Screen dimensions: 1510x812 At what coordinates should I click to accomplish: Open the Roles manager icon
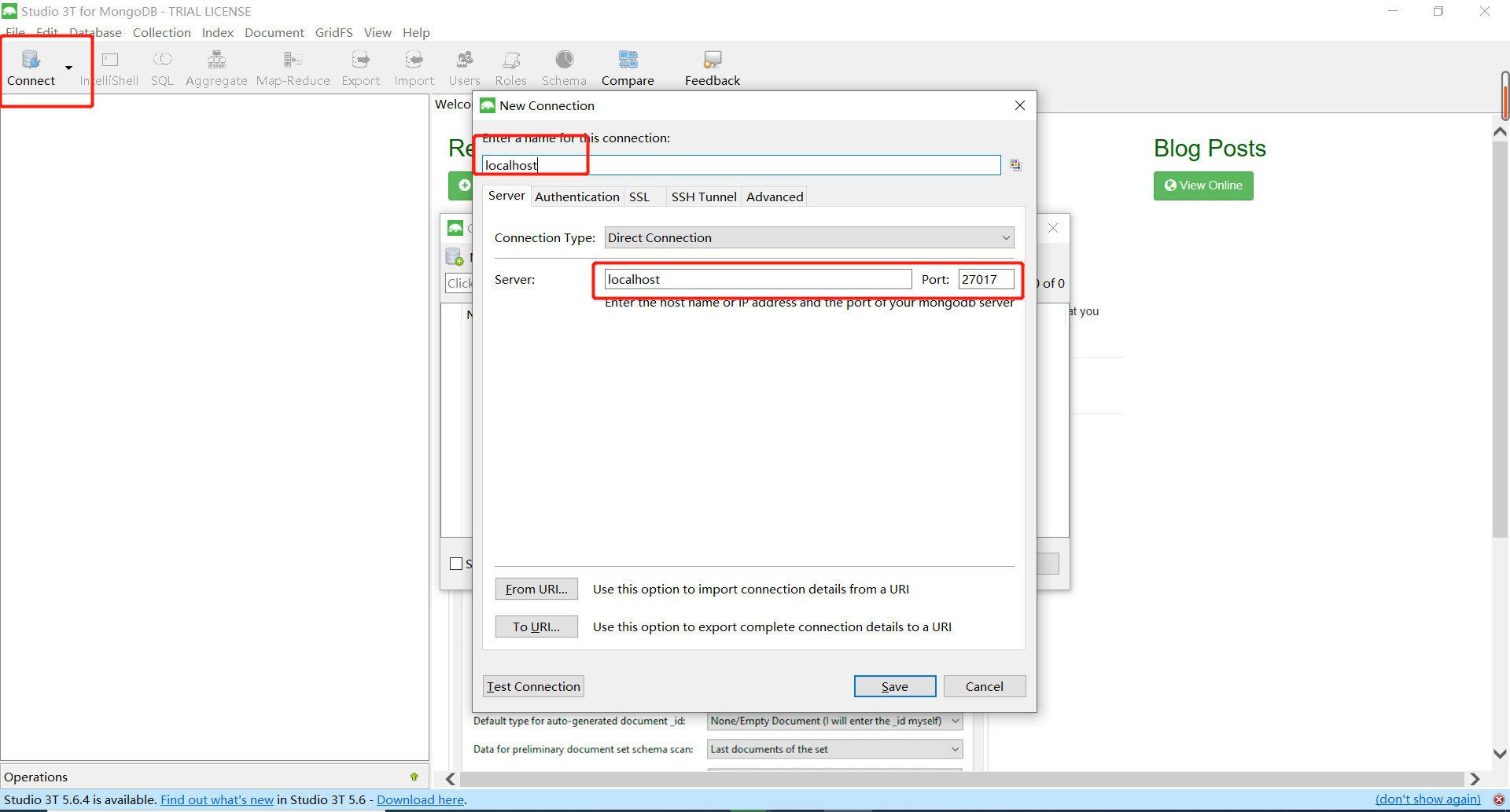[x=510, y=68]
